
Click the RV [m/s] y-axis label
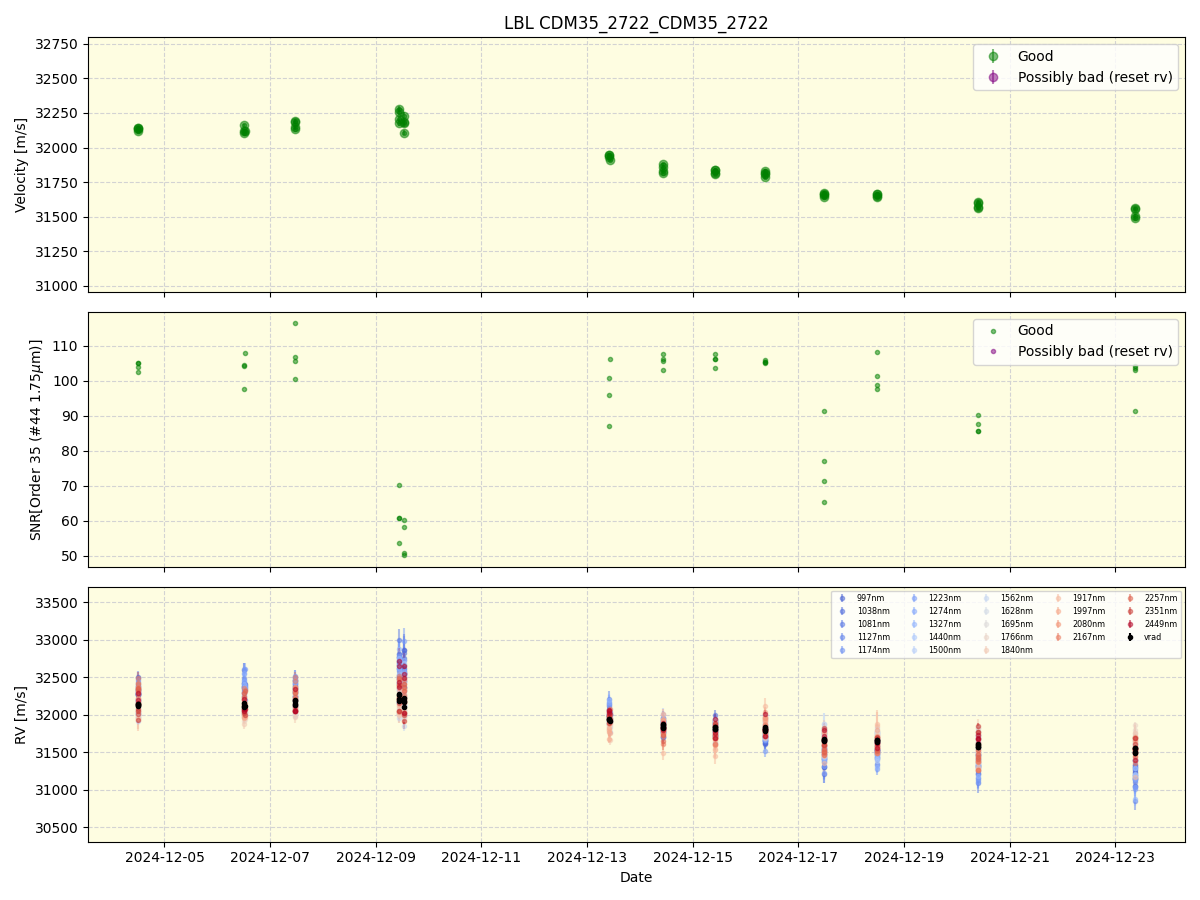(x=21, y=714)
